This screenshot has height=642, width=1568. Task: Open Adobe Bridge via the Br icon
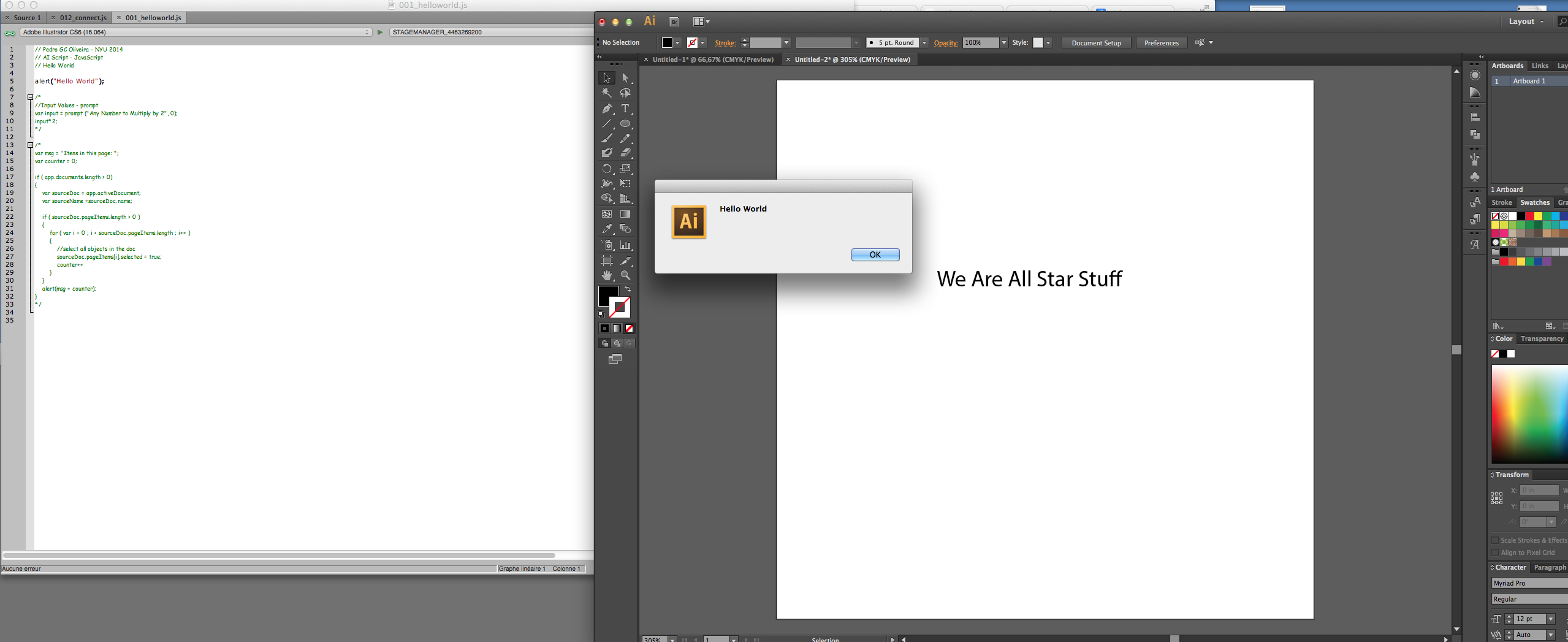click(x=674, y=21)
